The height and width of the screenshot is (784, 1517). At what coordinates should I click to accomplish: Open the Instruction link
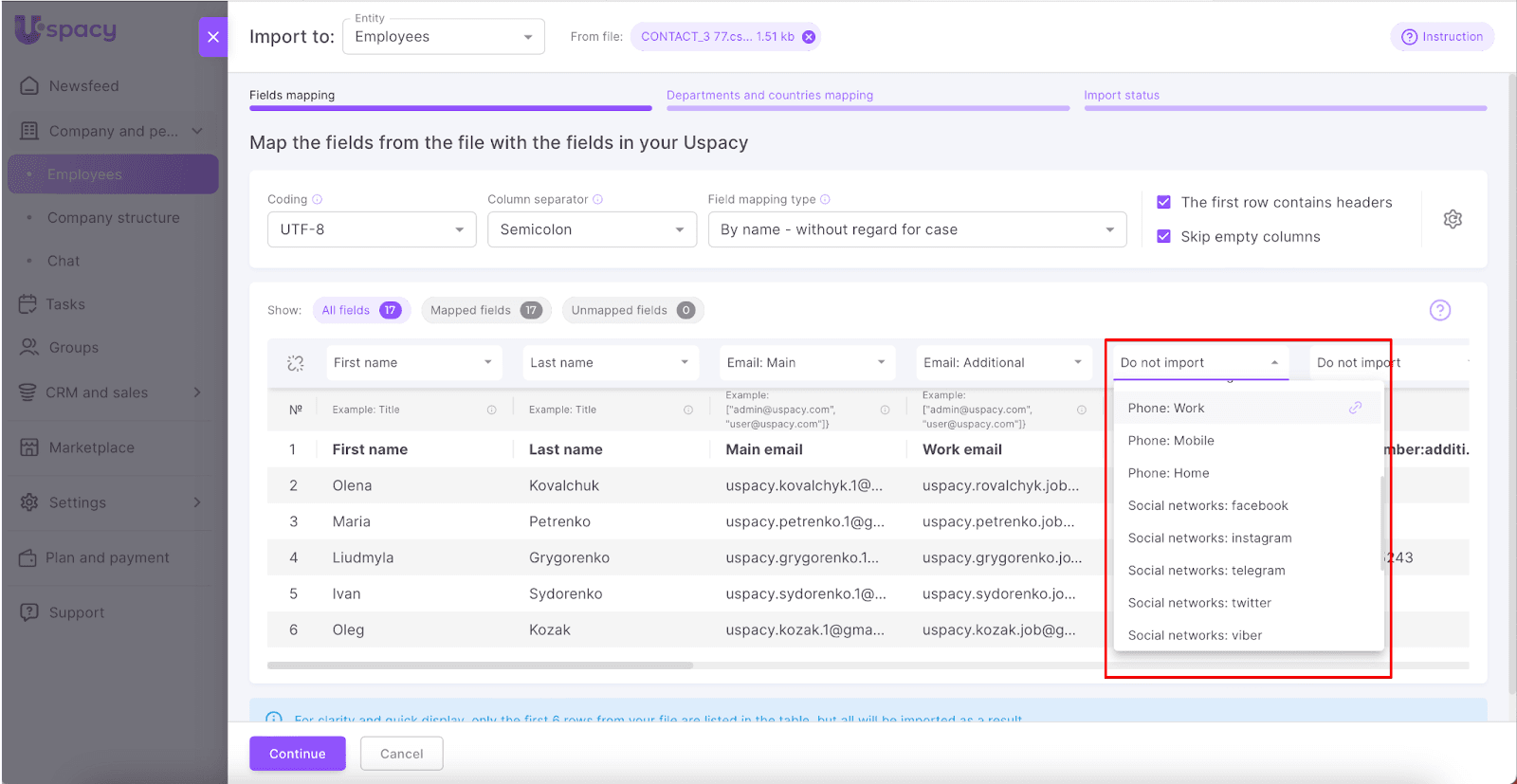[1442, 37]
